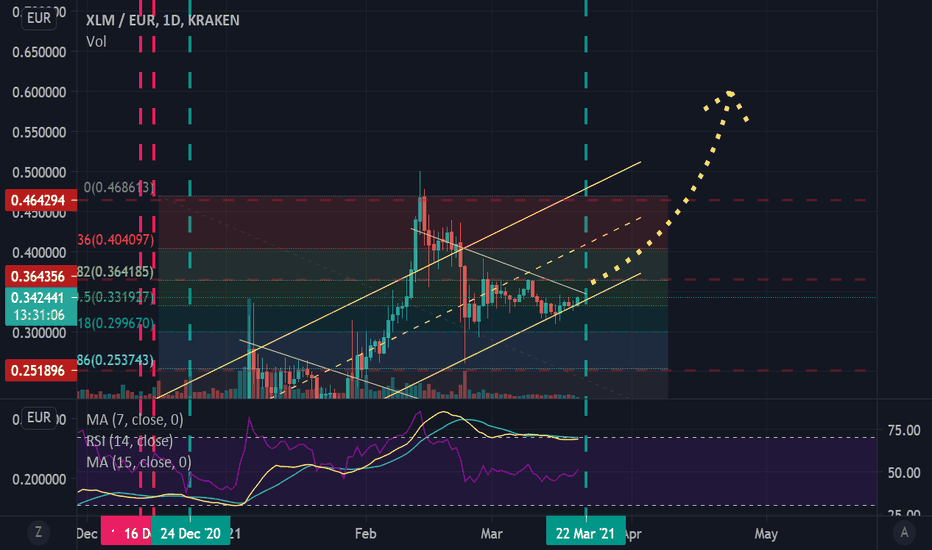Screen dimensions: 932x550
Task: Click the yellow dotted projection arrow tip
Action: tap(730, 93)
